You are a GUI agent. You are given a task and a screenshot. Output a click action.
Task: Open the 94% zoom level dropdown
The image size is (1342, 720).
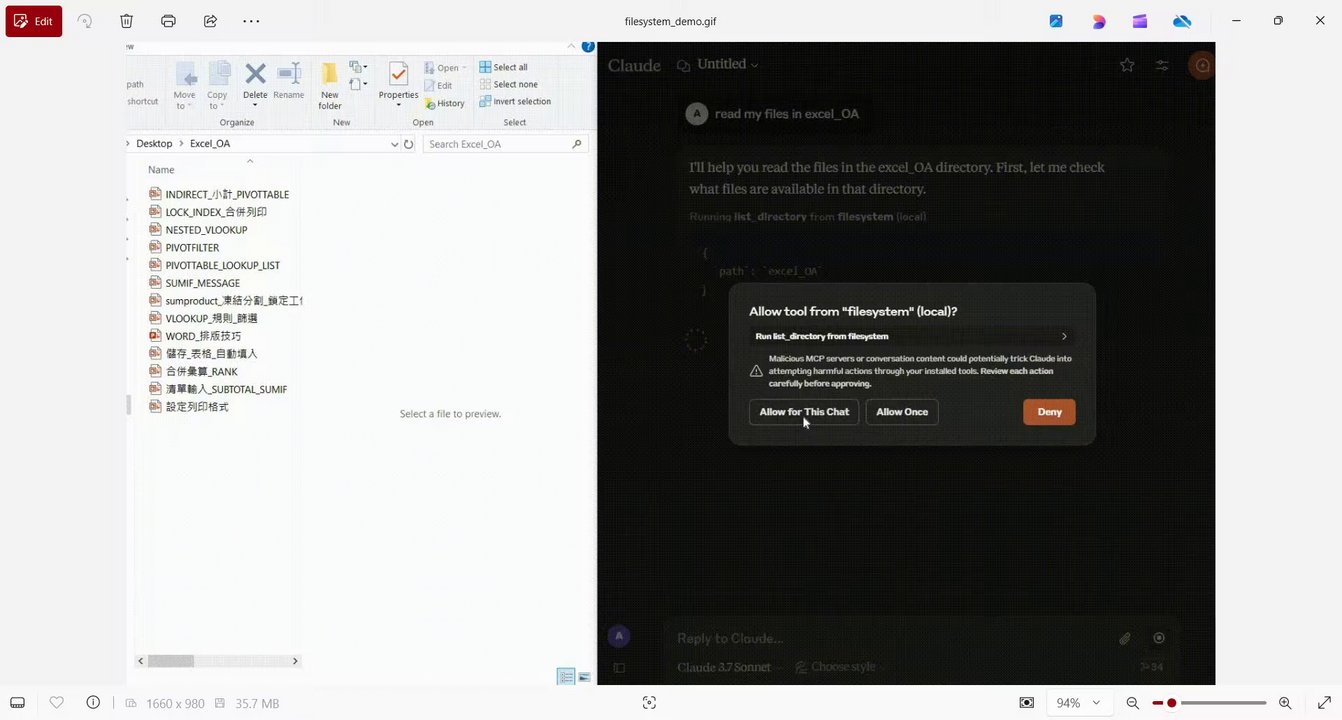(x=1078, y=703)
